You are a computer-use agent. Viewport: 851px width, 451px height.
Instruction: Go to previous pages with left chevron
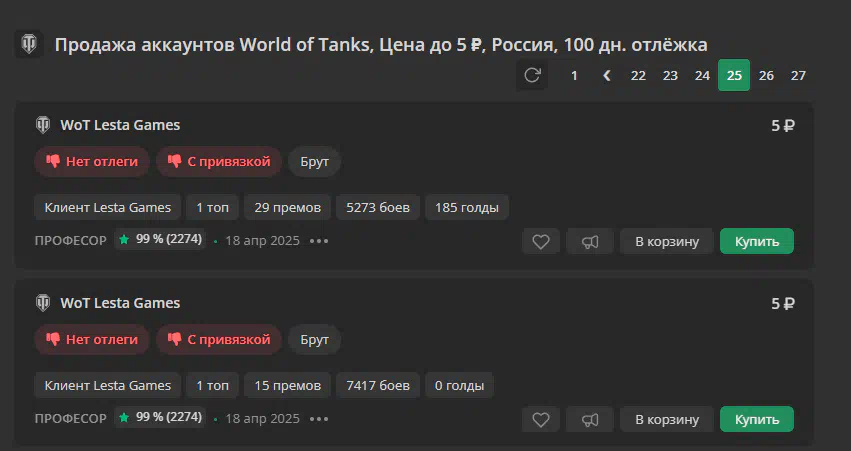(607, 75)
